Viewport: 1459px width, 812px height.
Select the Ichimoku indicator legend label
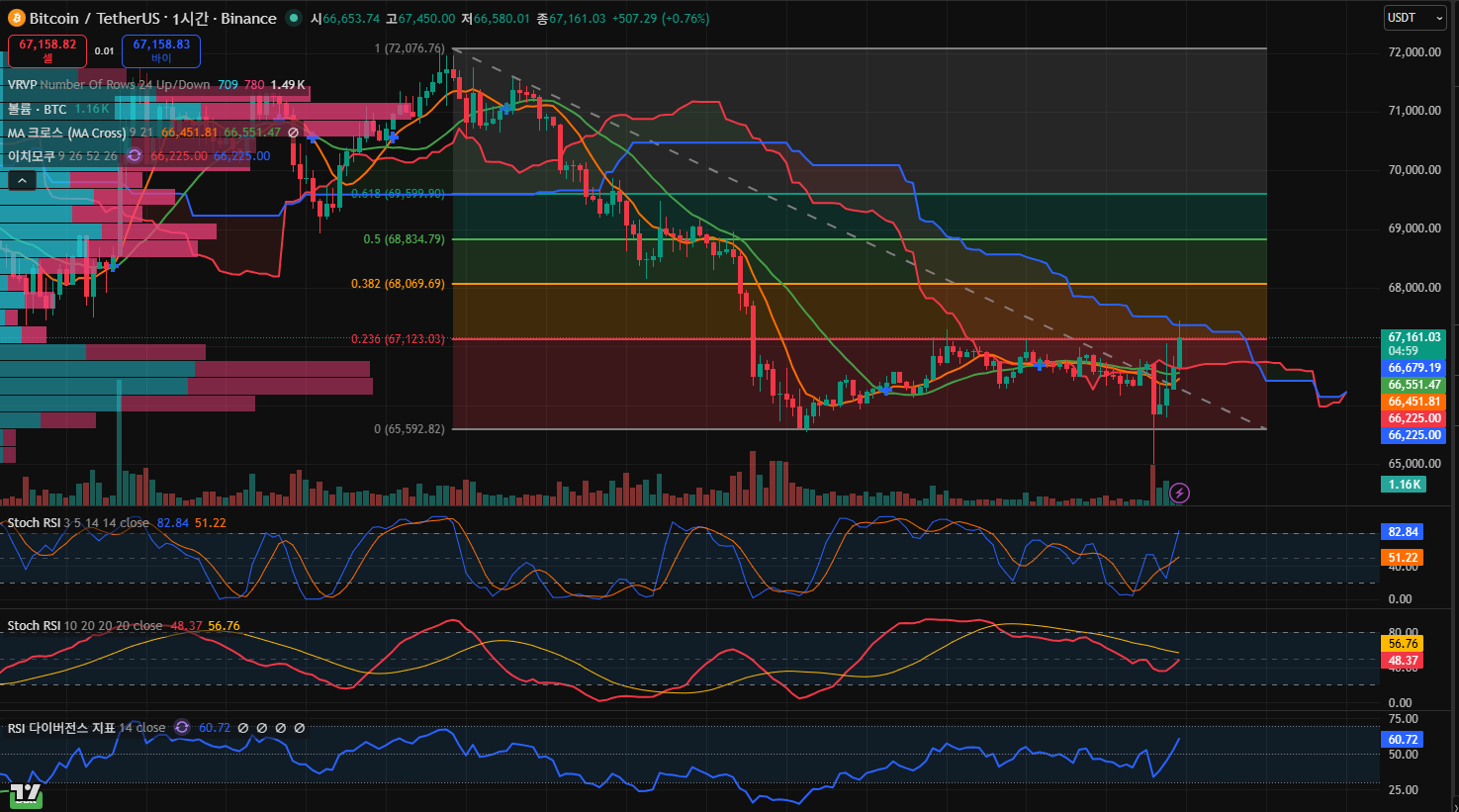(32, 156)
